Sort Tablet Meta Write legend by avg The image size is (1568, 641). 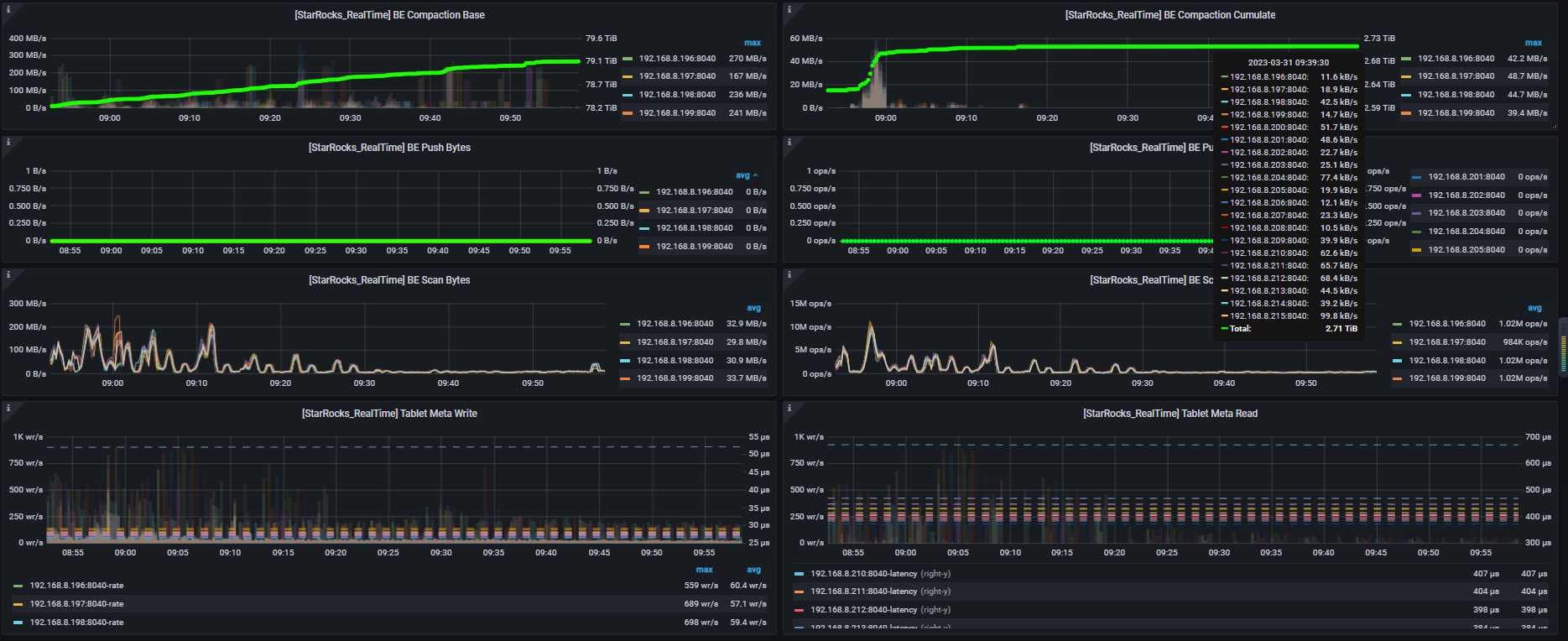coord(754,570)
